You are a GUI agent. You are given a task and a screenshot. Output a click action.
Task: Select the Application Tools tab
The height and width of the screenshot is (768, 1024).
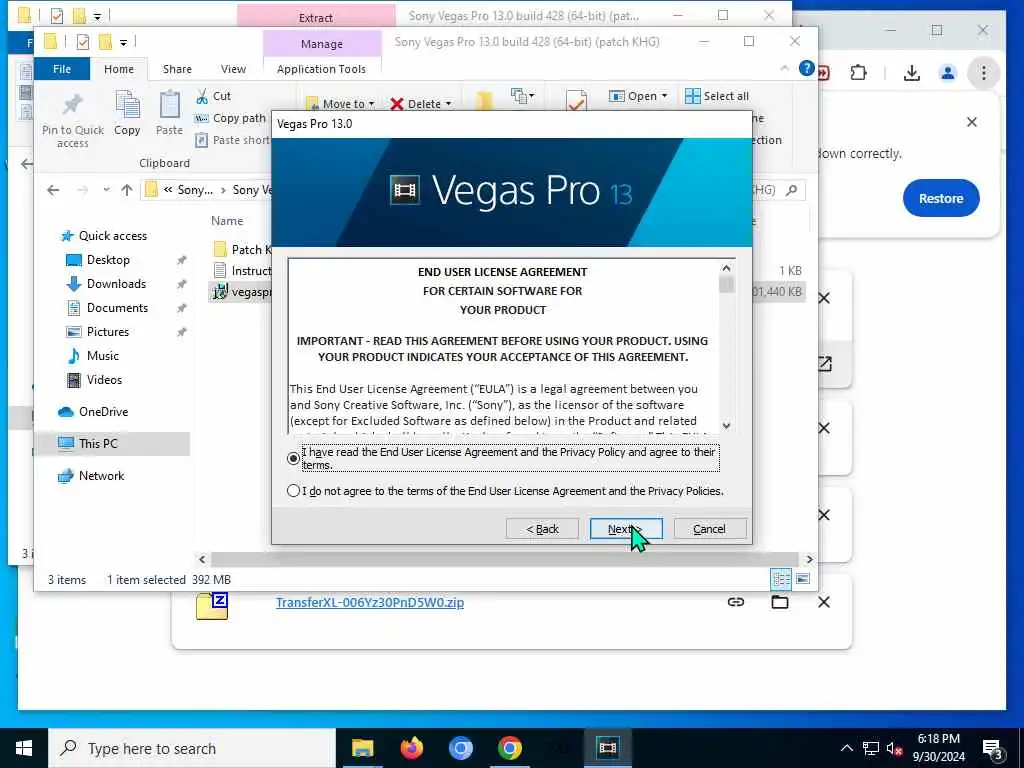(x=321, y=69)
